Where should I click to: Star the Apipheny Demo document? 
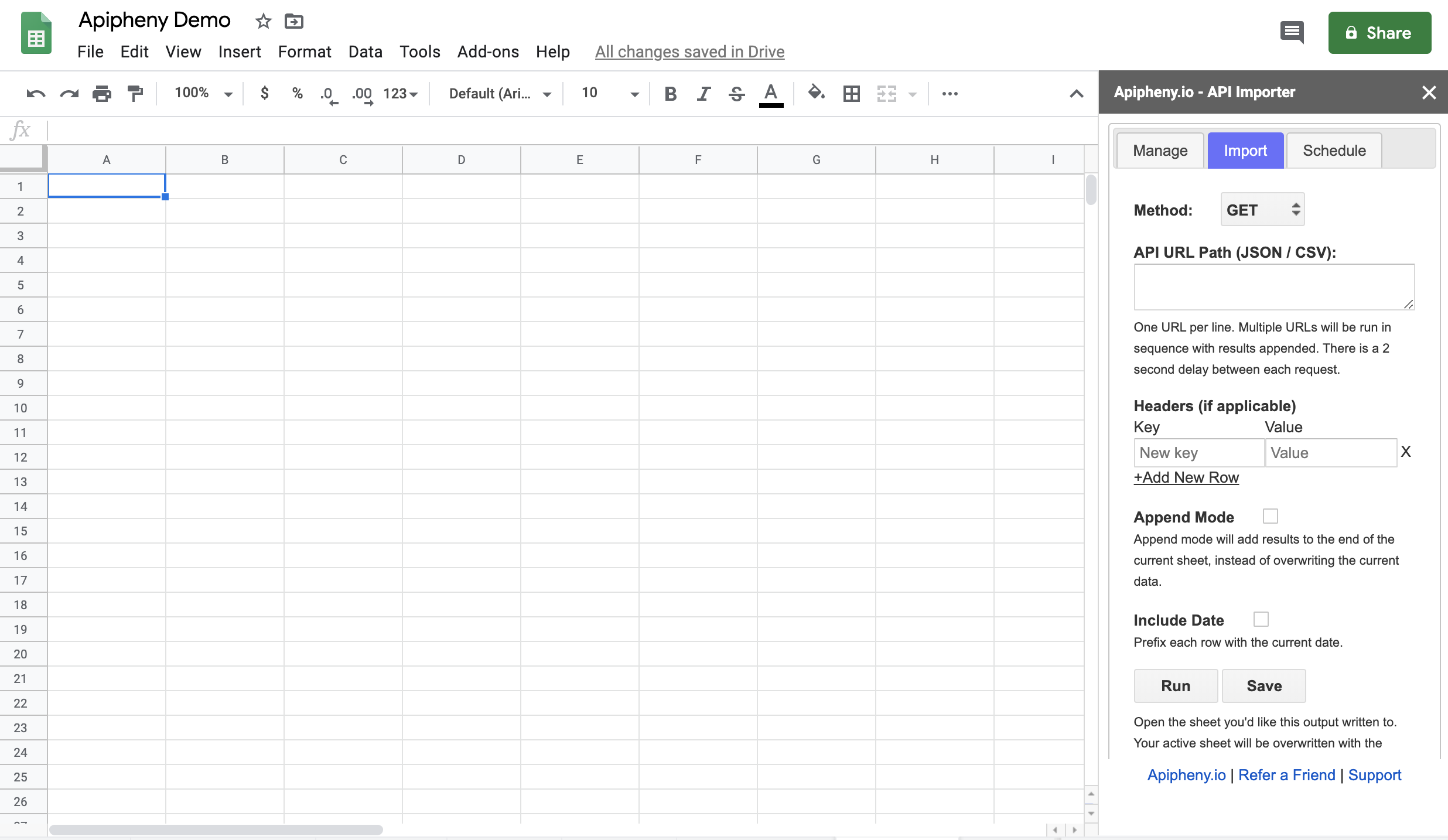pos(263,22)
